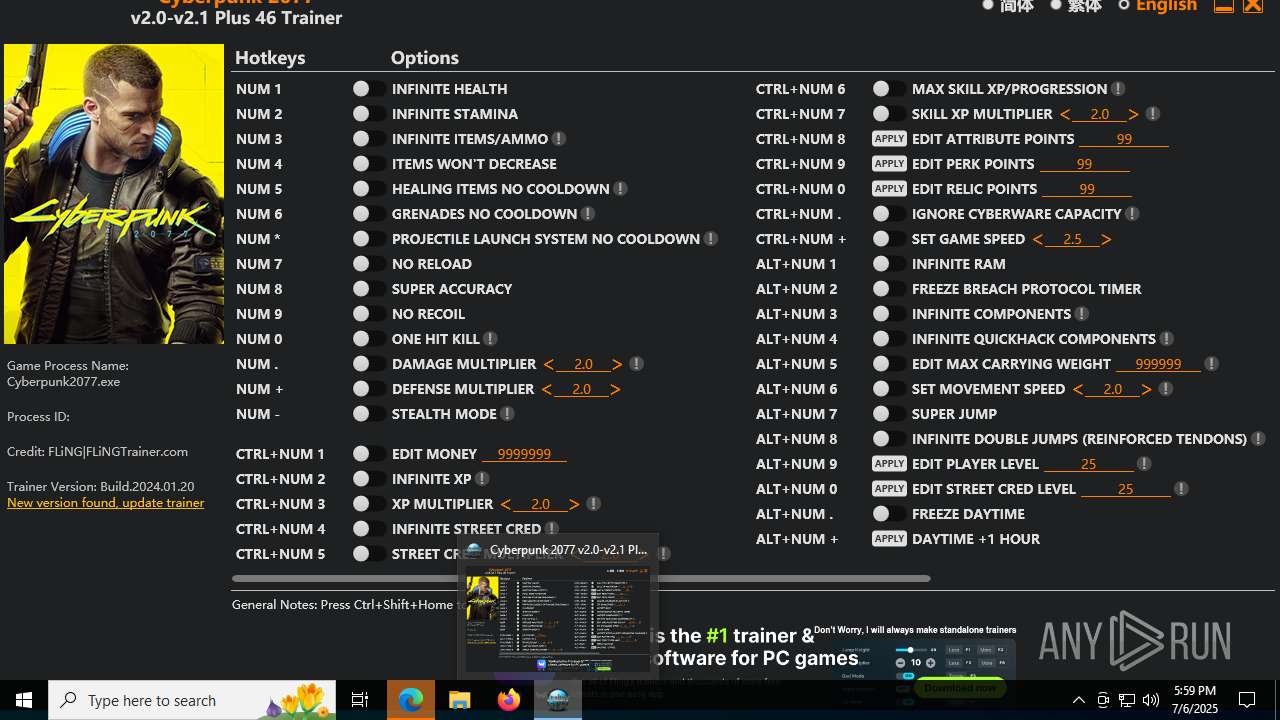
Task: Toggle the Freeze Daytime switch
Action: [x=889, y=514]
